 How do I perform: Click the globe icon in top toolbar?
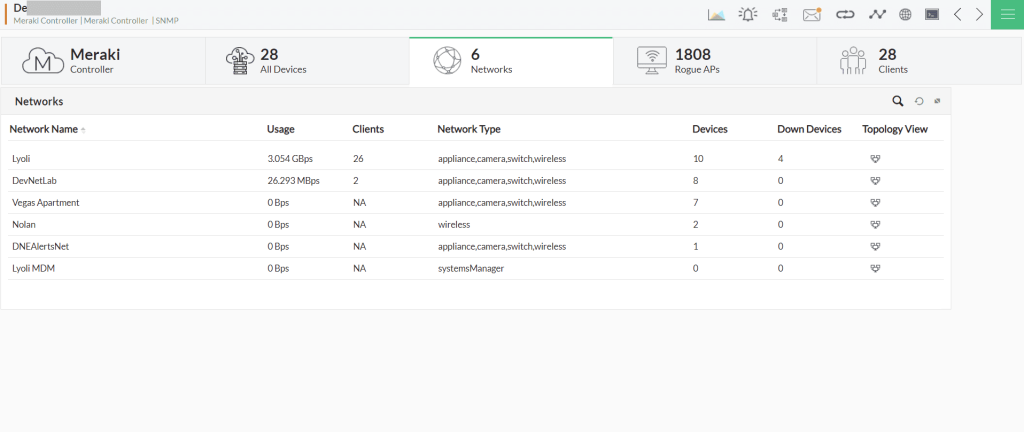click(x=905, y=14)
